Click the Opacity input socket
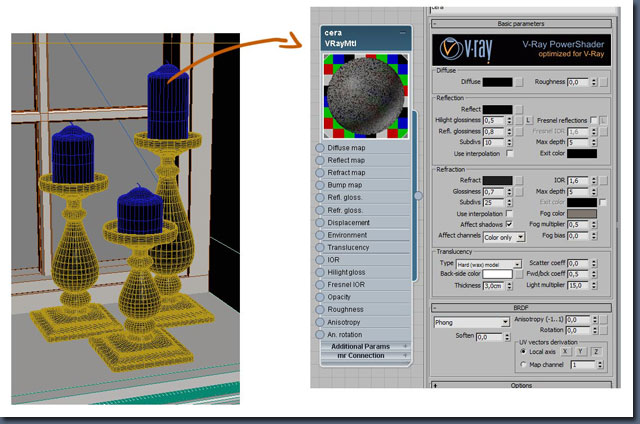The width and height of the screenshot is (640, 424). pos(320,297)
